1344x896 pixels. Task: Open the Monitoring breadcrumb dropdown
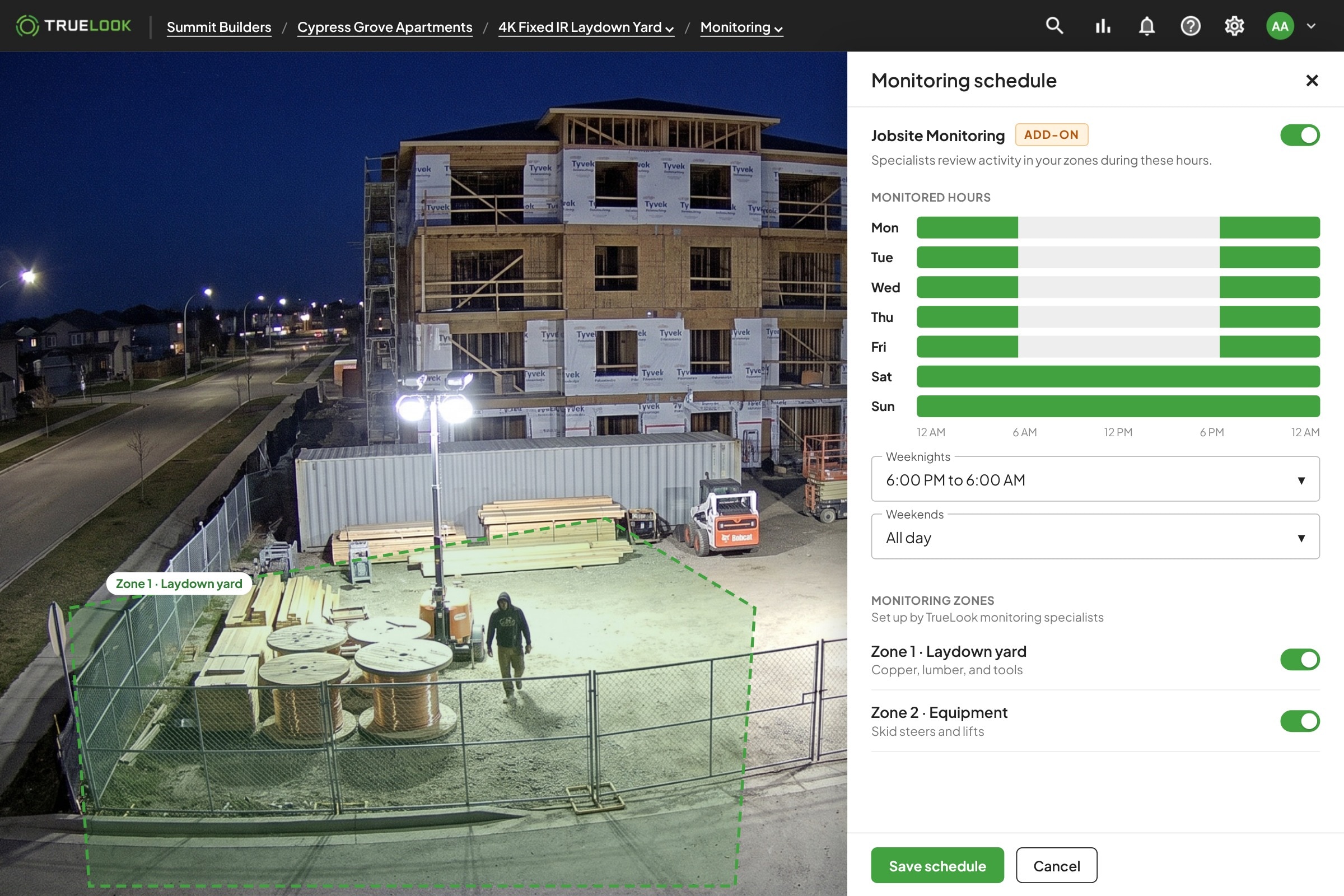coord(741,27)
